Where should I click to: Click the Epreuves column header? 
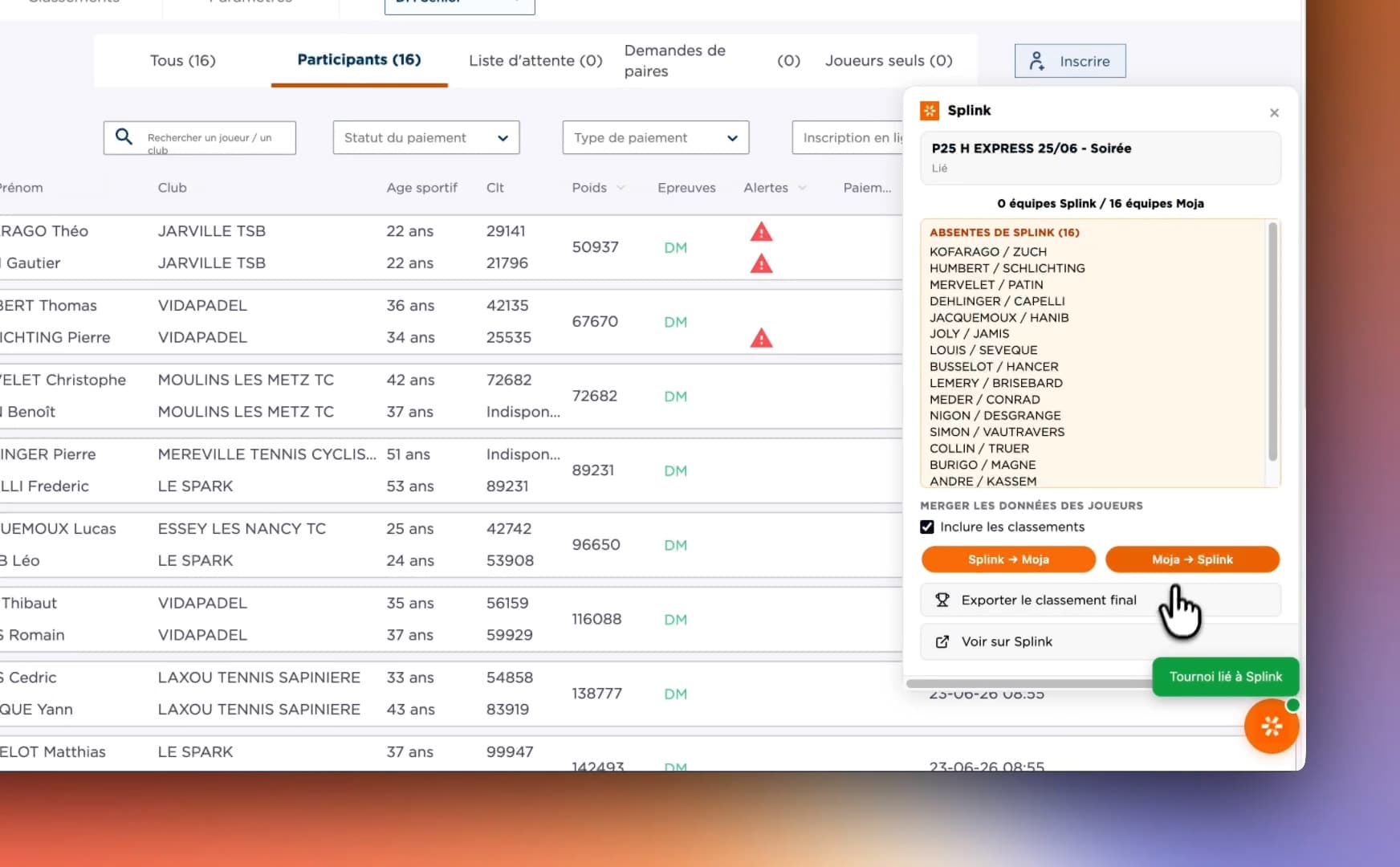(x=686, y=188)
